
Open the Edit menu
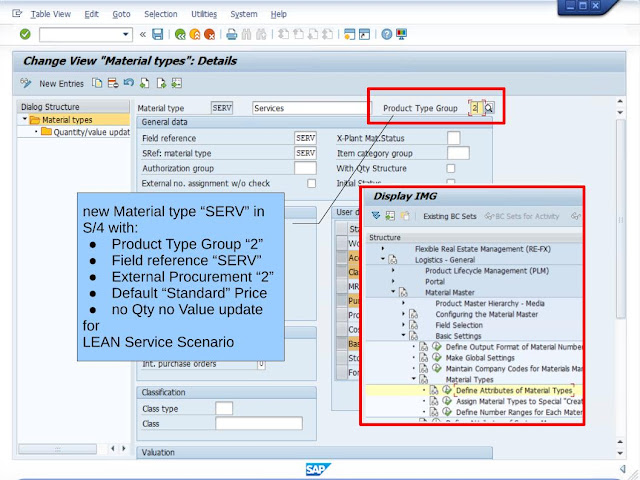91,14
